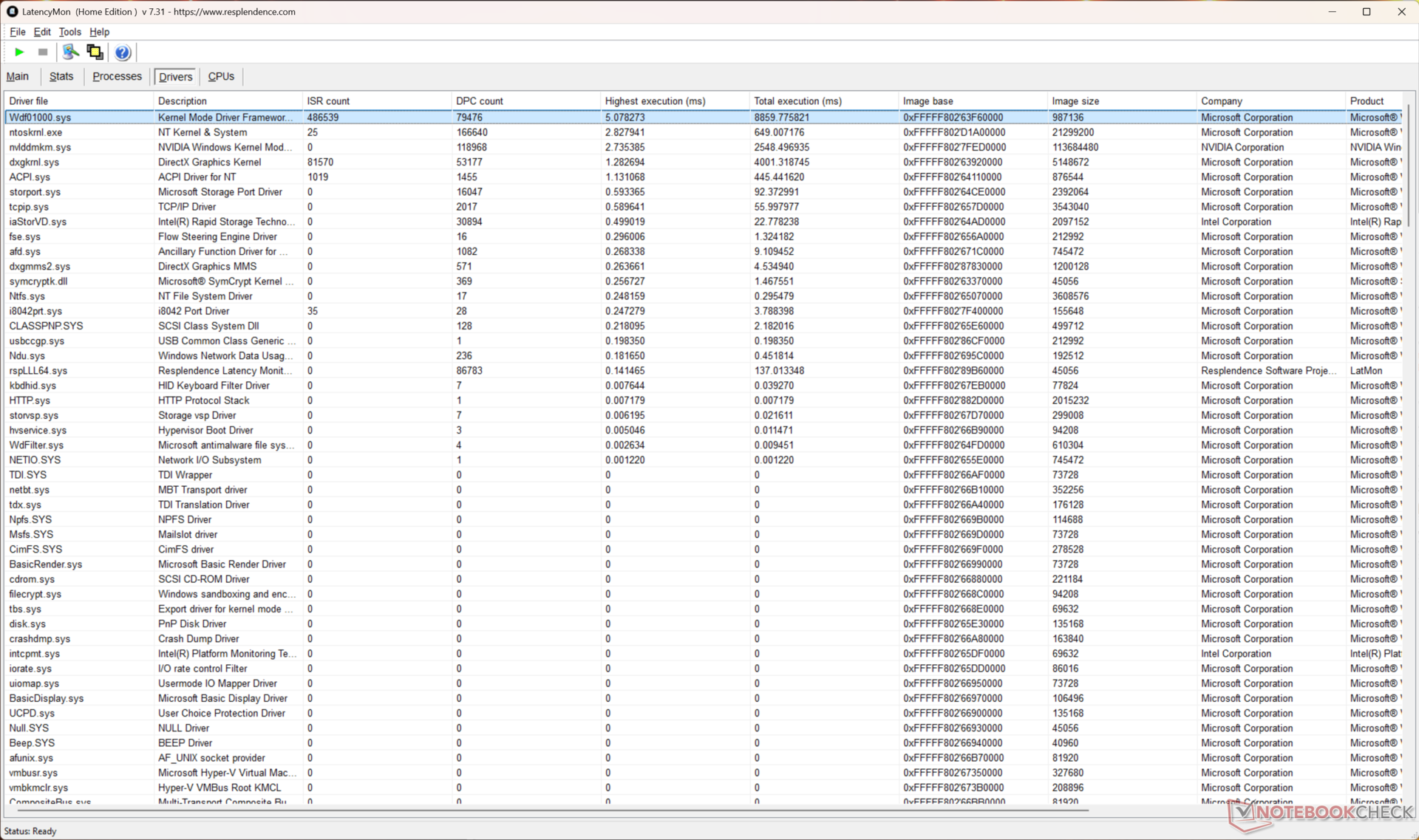Open the Edit menu
The height and width of the screenshot is (840, 1419).
[x=42, y=32]
